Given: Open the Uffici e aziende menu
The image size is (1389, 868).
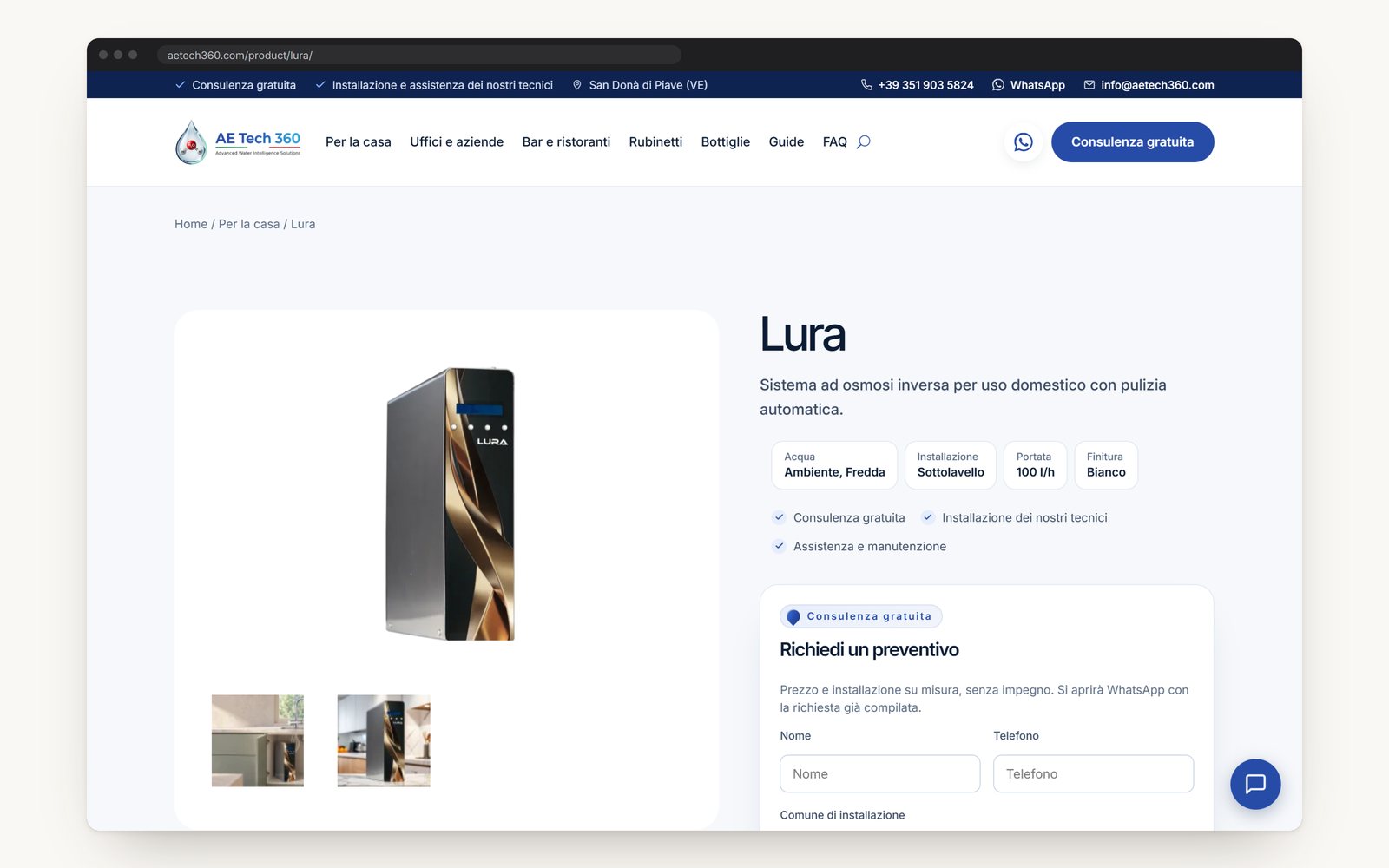Looking at the screenshot, I should coord(457,141).
